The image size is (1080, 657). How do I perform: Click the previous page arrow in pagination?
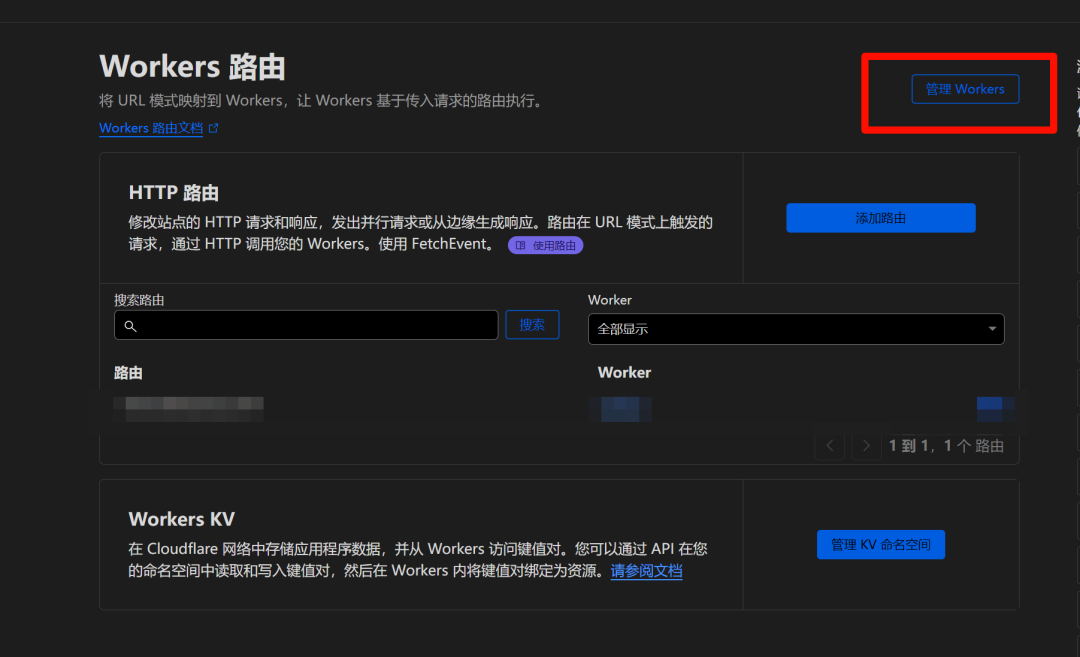(830, 446)
